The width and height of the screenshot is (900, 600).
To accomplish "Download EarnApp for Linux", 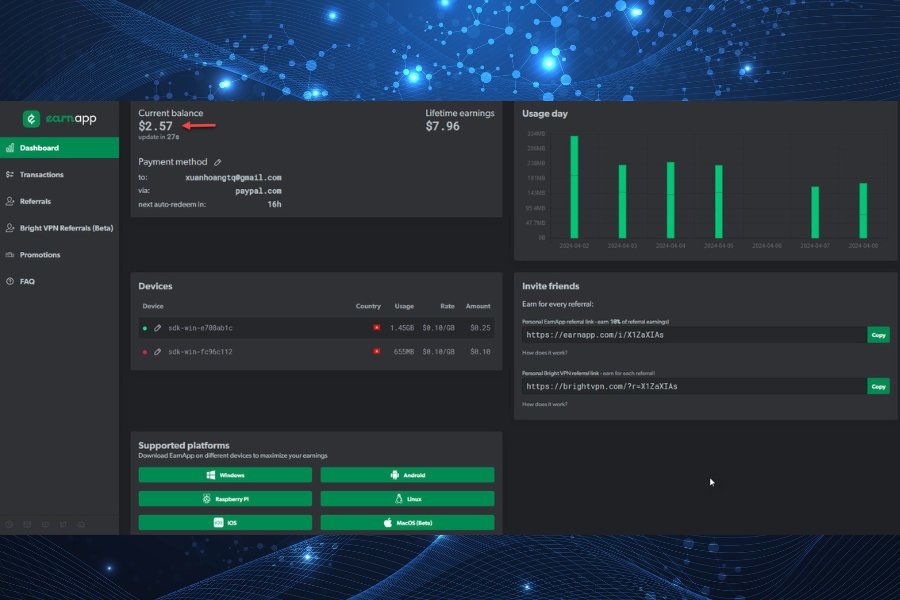I will point(407,499).
